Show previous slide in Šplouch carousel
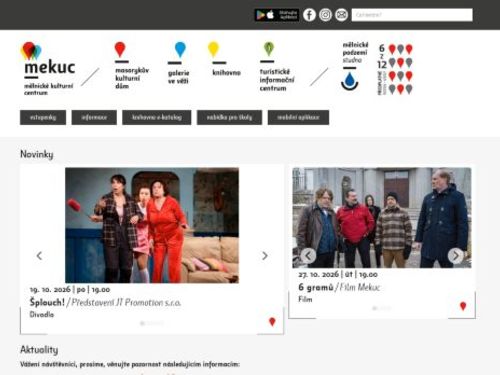Image resolution: width=500 pixels, height=375 pixels. click(39, 256)
